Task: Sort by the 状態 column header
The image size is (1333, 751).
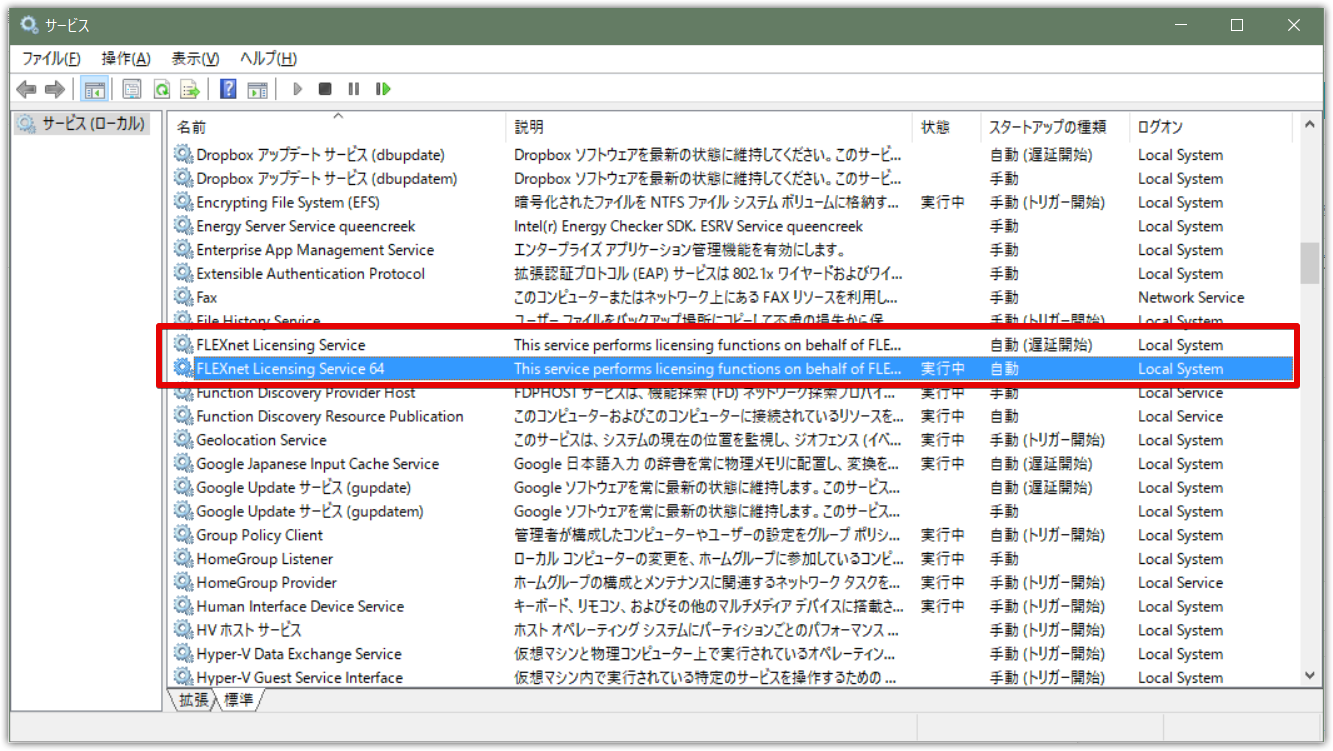Action: click(x=947, y=127)
